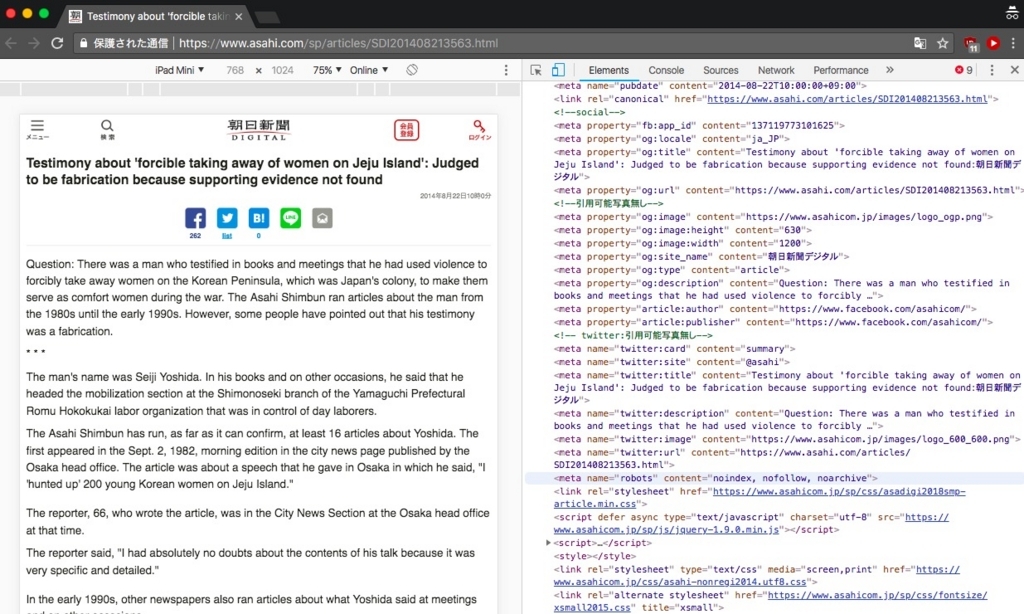Switch to the Network tab

coord(776,70)
